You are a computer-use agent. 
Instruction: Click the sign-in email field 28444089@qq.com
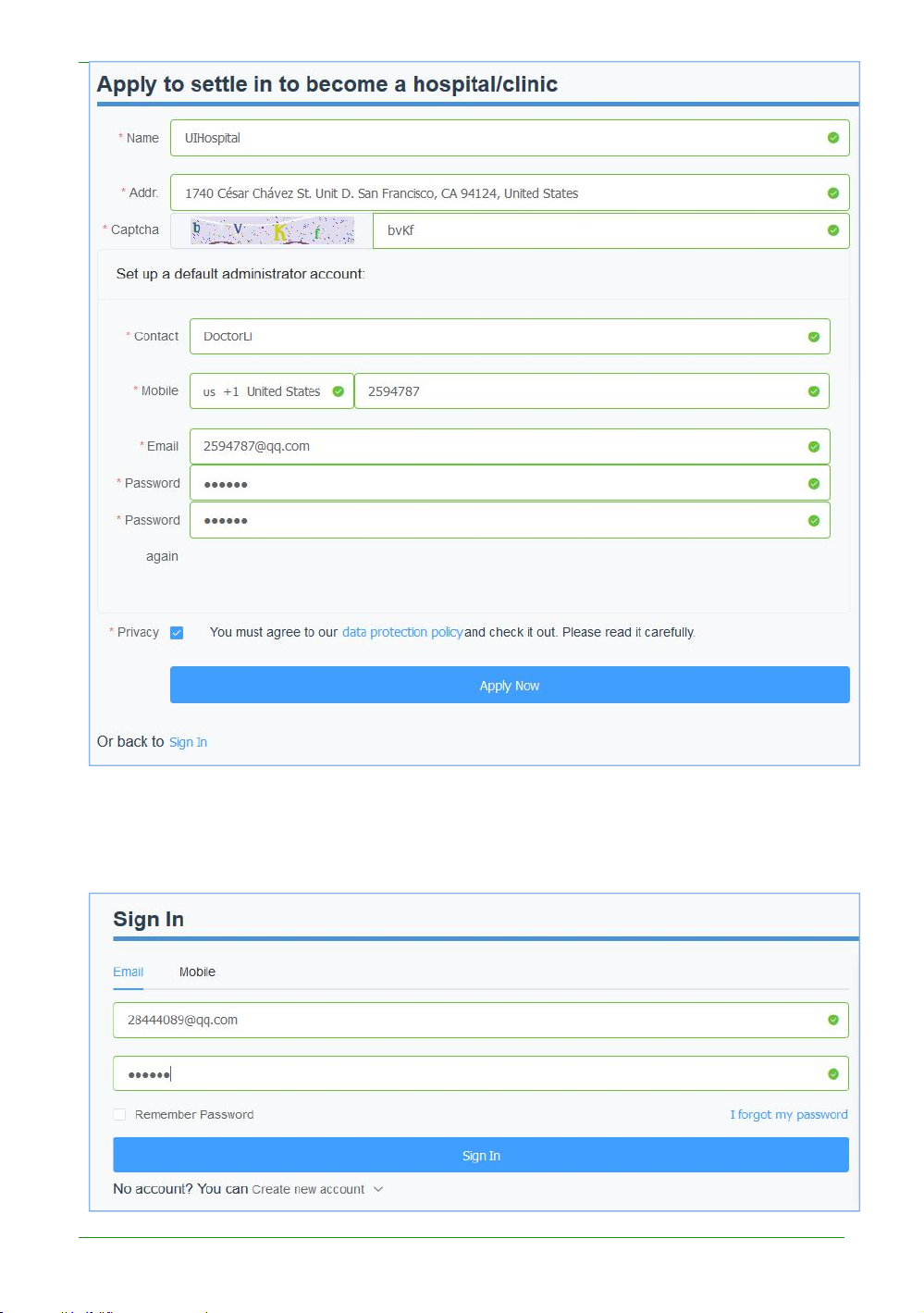[x=481, y=1020]
